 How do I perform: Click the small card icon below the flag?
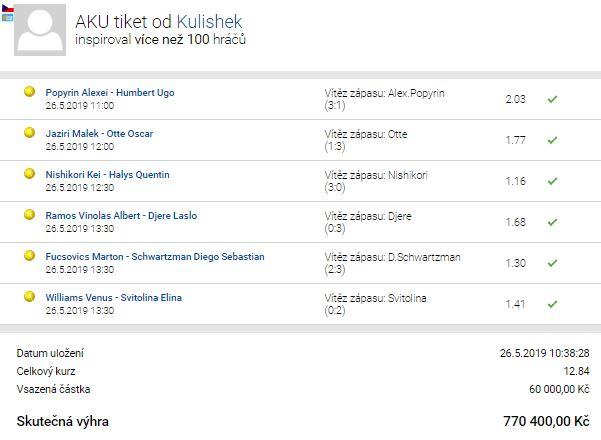click(x=7, y=17)
